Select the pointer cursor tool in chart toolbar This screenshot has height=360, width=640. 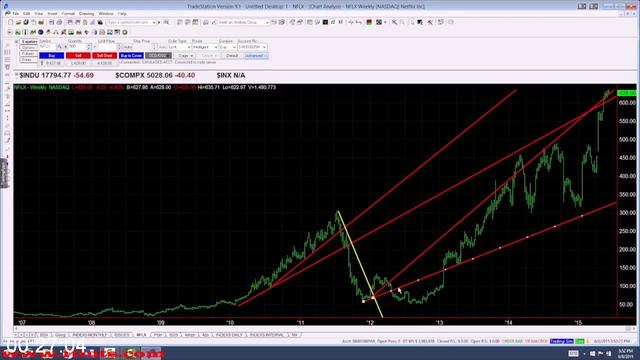tap(412, 22)
